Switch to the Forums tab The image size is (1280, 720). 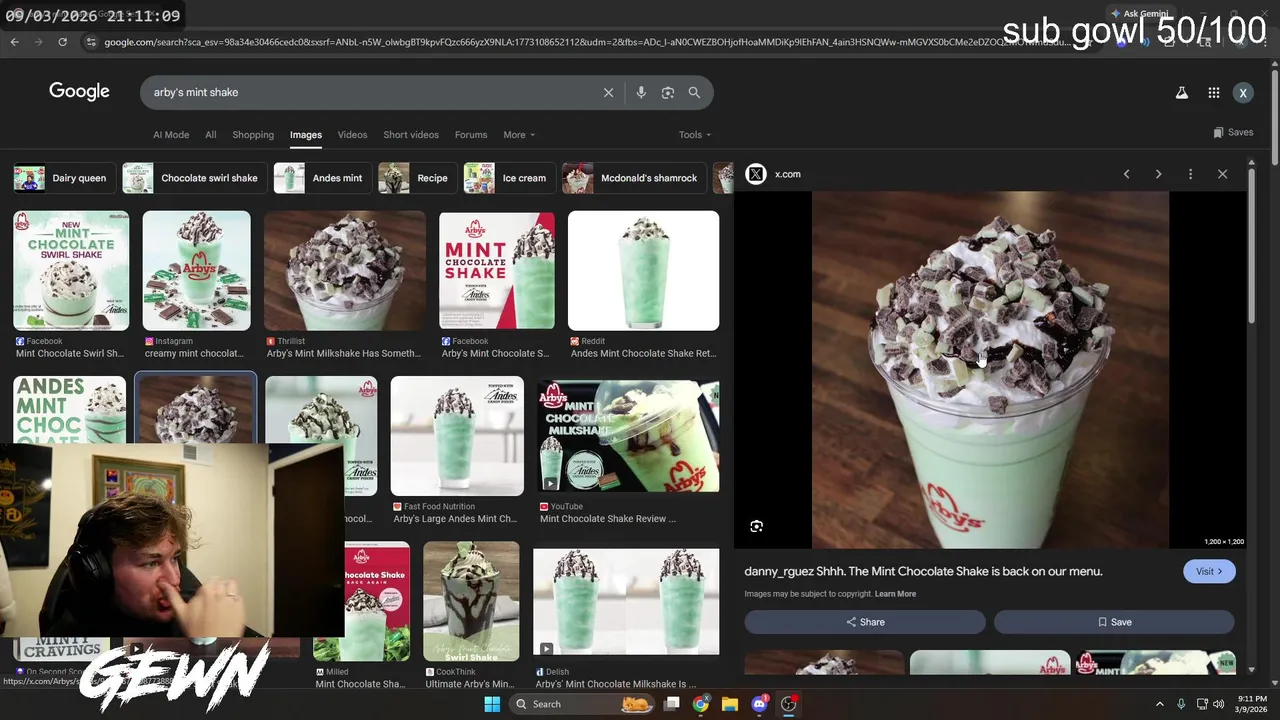coord(471,135)
